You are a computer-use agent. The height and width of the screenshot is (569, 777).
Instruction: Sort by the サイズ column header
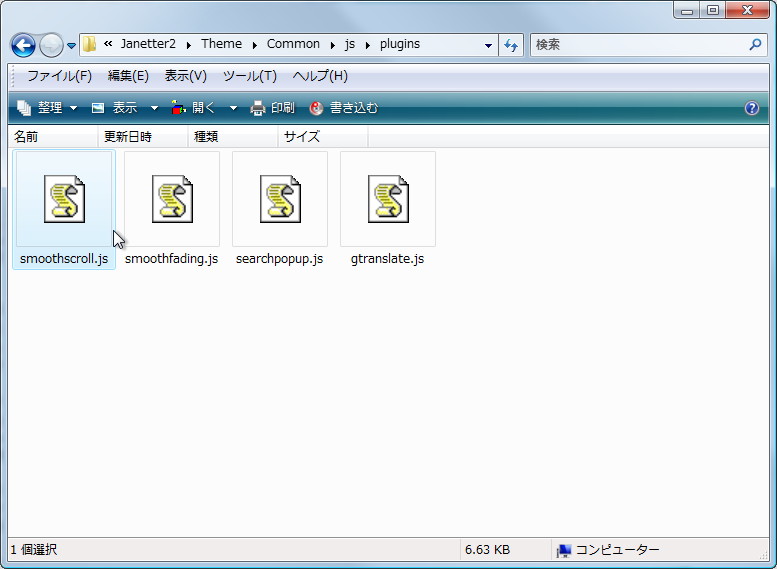pyautogui.click(x=323, y=137)
